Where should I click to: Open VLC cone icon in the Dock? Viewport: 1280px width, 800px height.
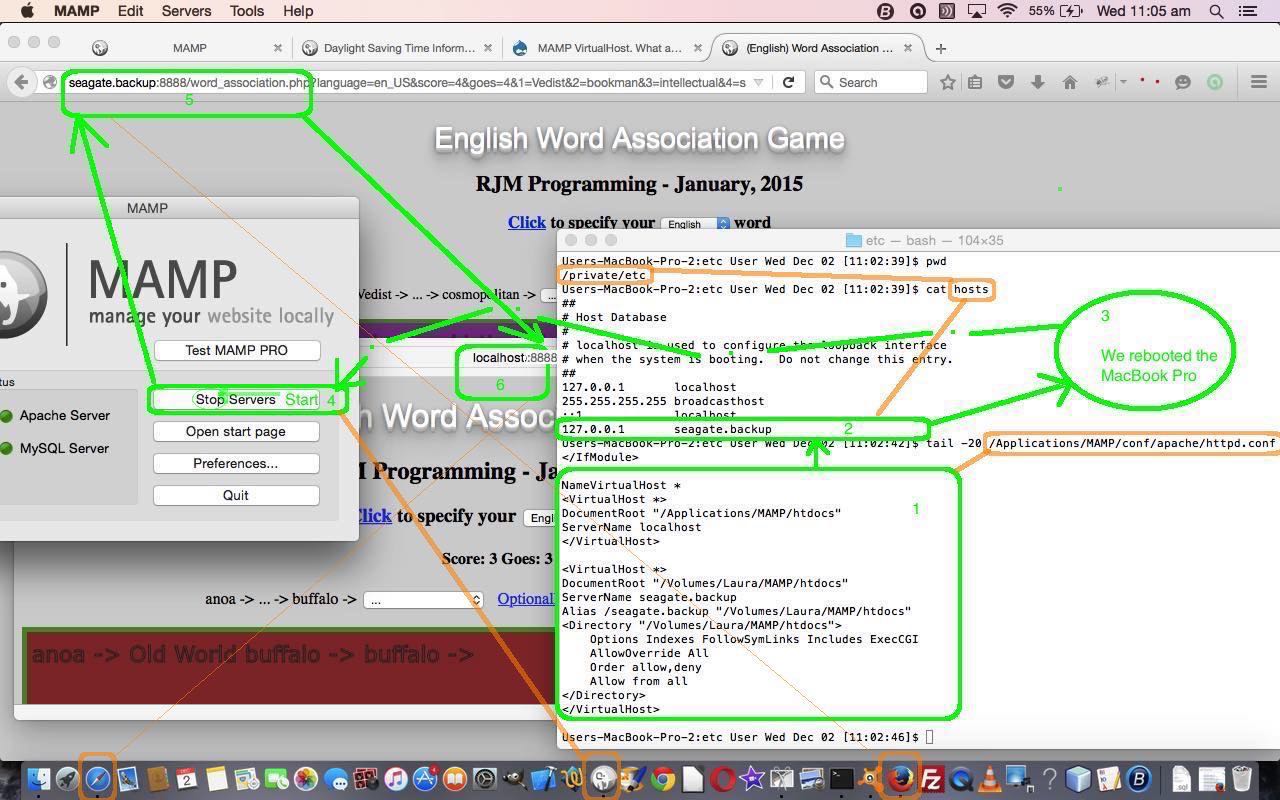pos(990,779)
